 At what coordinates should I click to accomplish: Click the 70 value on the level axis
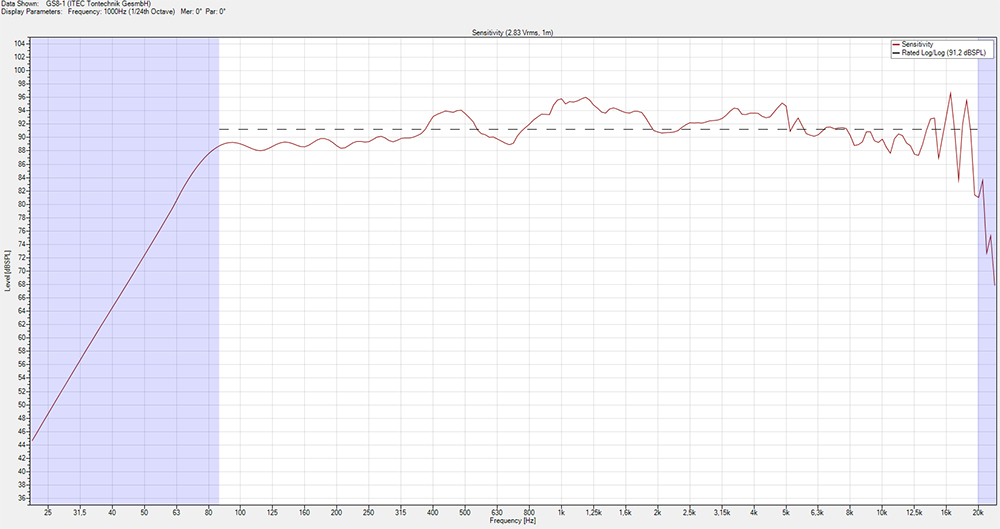pos(21,271)
